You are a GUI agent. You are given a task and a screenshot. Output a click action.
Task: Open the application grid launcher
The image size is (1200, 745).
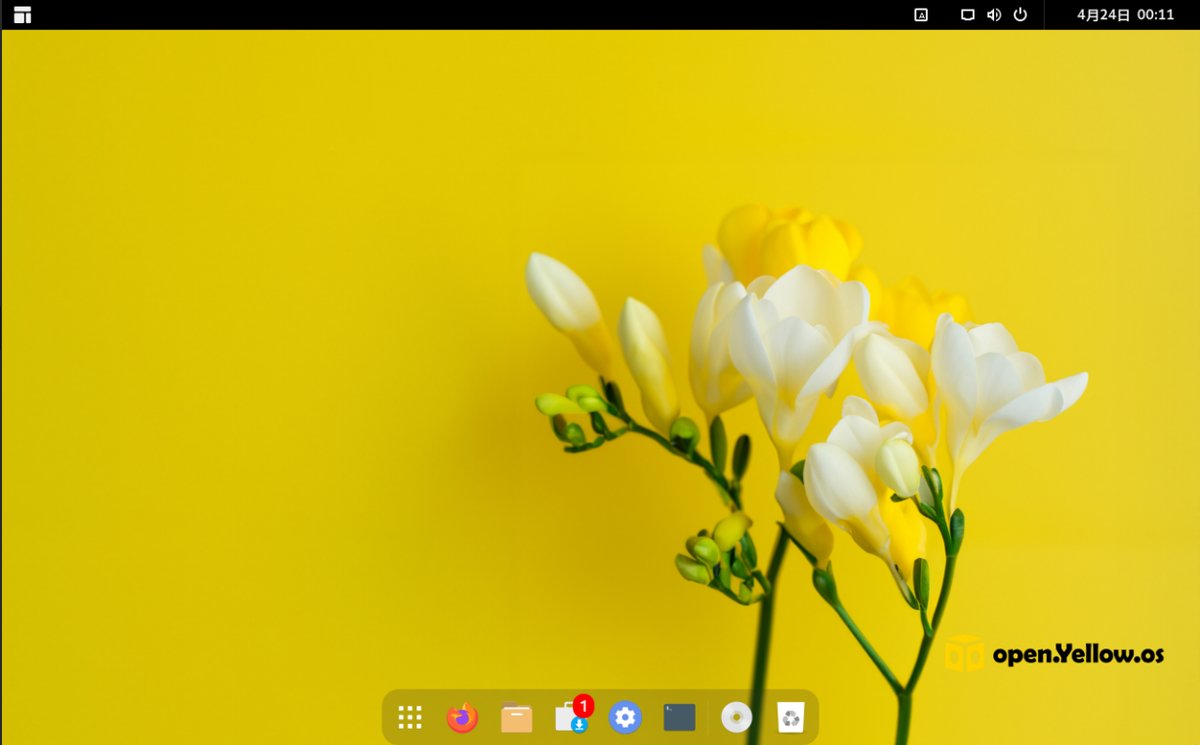point(408,717)
